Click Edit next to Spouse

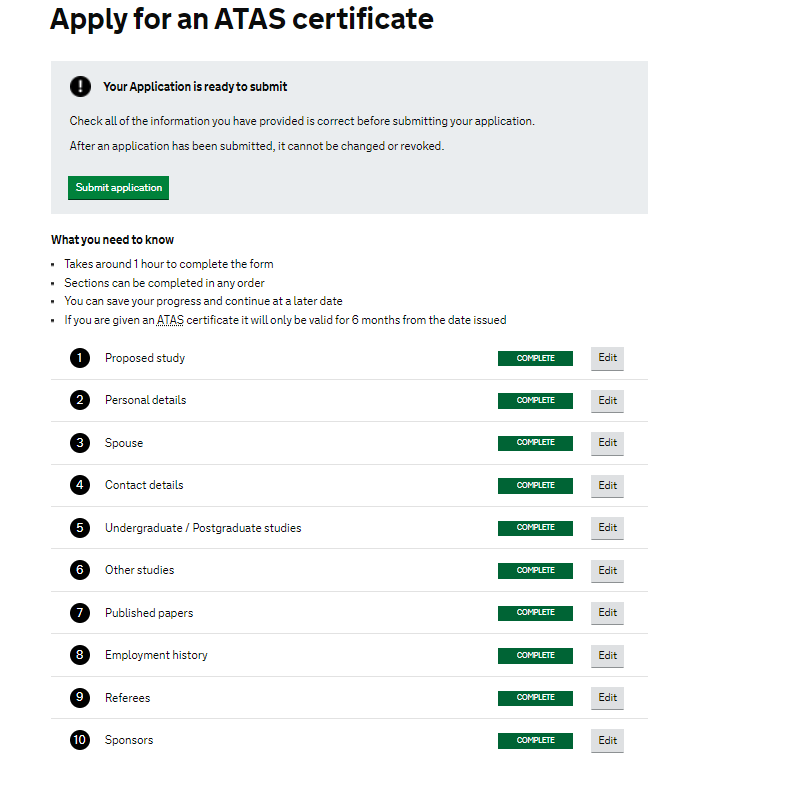[607, 443]
